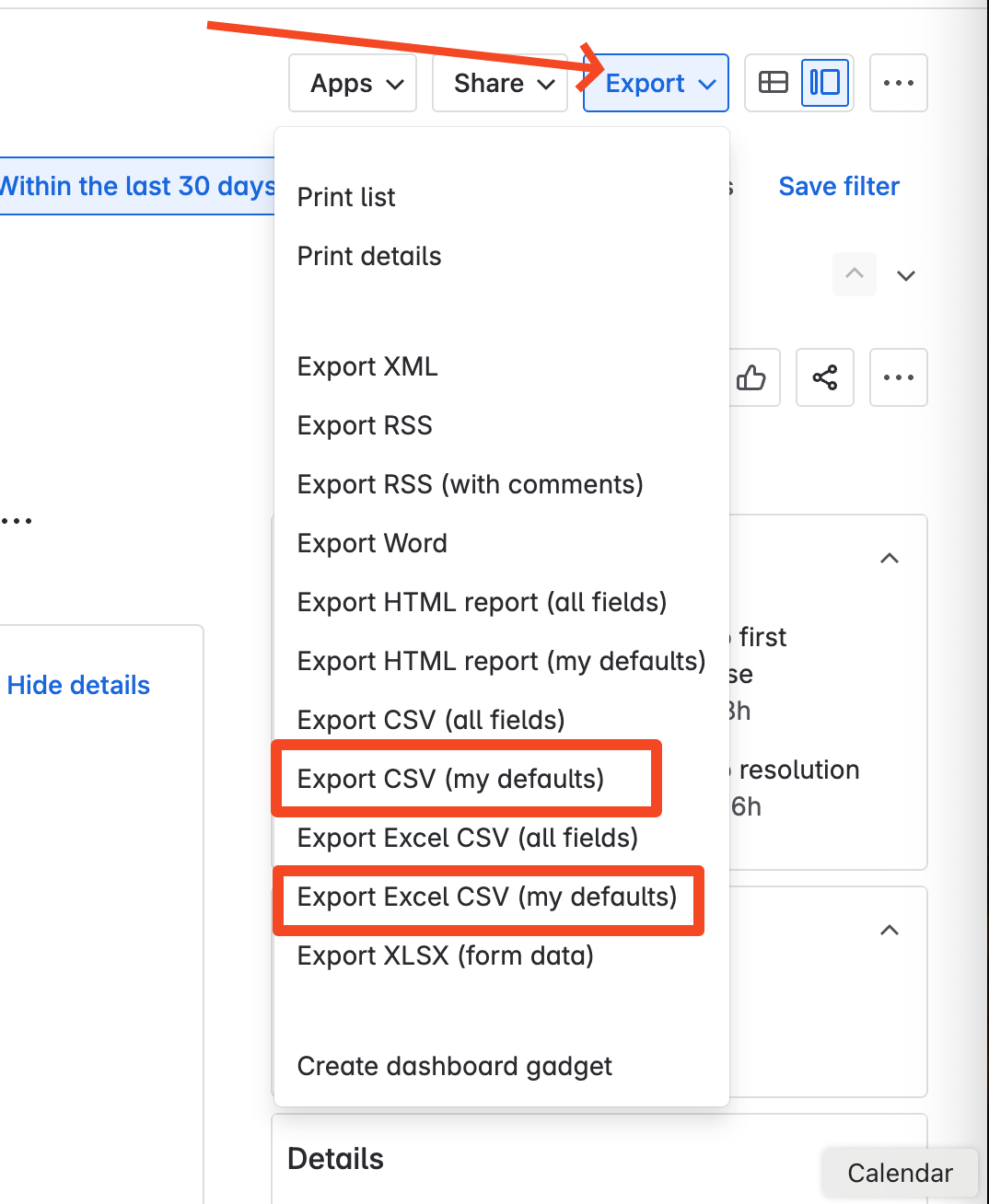Click the Save filter link
Image resolution: width=989 pixels, height=1204 pixels.
point(839,186)
